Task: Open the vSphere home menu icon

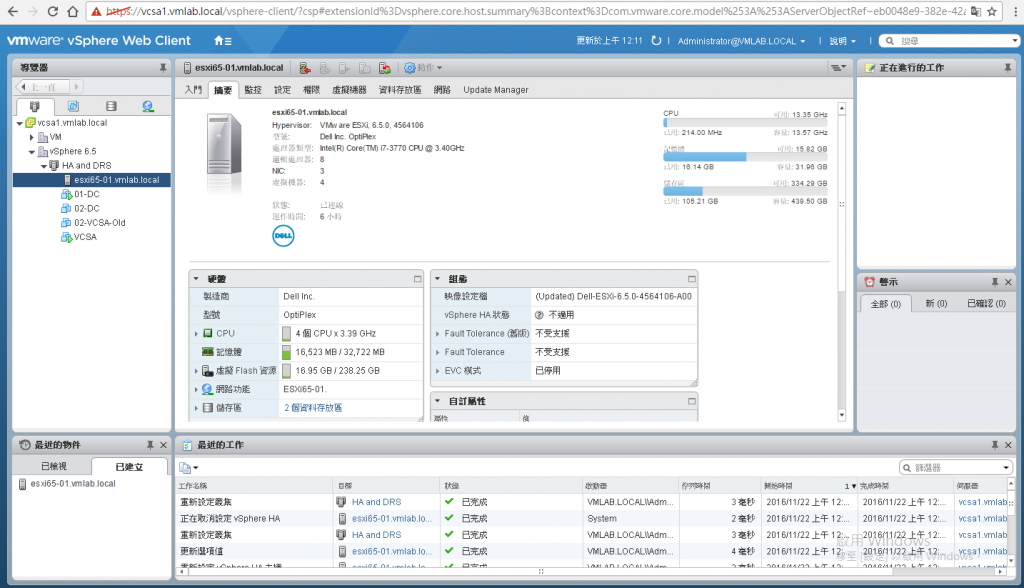Action: click(223, 41)
